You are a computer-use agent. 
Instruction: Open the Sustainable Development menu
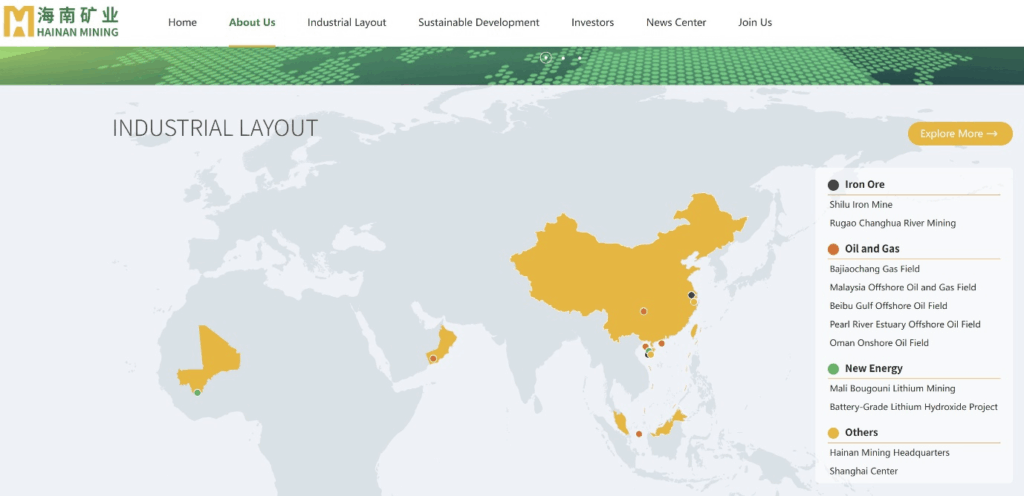coord(478,22)
